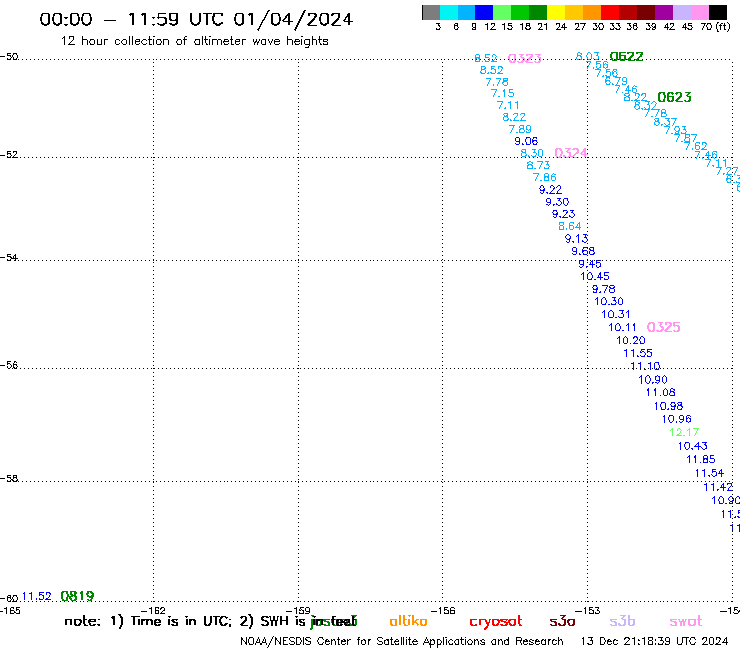This screenshot has height=650, width=740.
Task: Click the pink time marker 0325
Action: click(664, 327)
